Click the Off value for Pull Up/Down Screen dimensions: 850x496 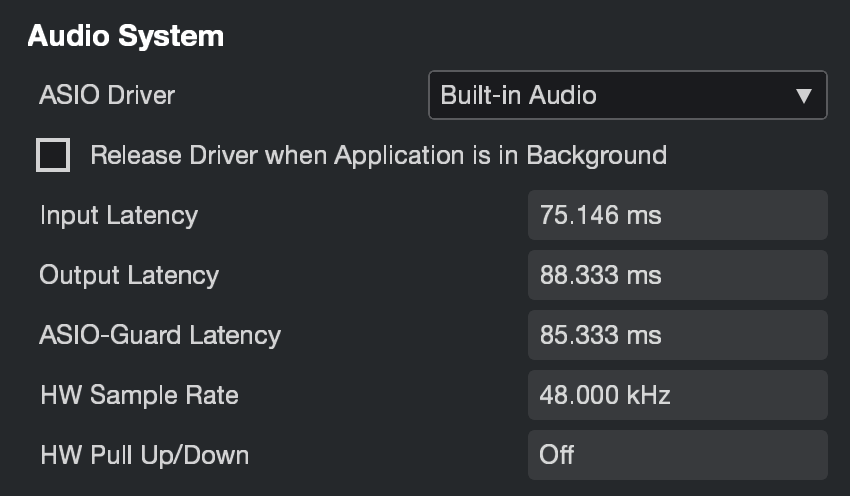(557, 455)
